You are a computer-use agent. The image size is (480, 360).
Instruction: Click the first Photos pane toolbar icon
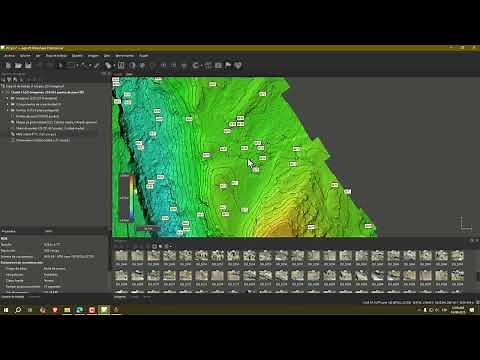(117, 246)
